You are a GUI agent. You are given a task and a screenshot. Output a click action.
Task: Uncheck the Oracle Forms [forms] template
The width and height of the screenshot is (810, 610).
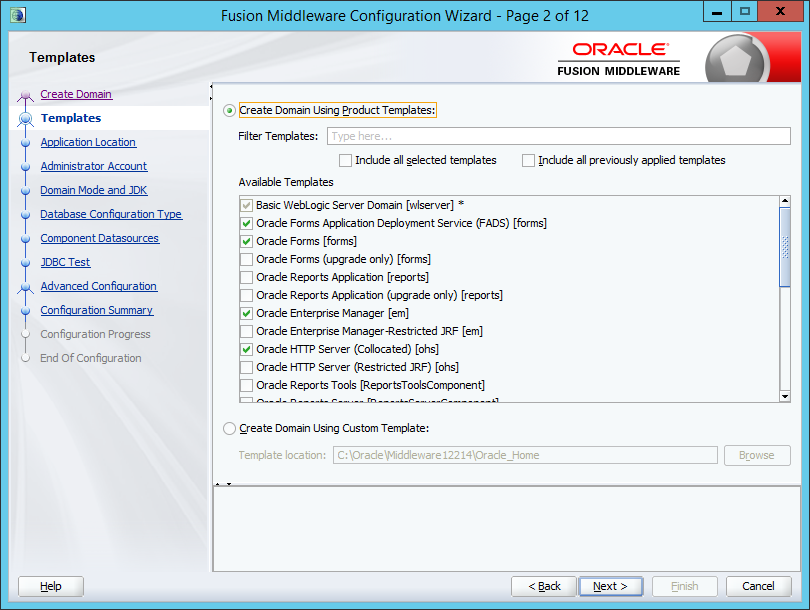246,241
